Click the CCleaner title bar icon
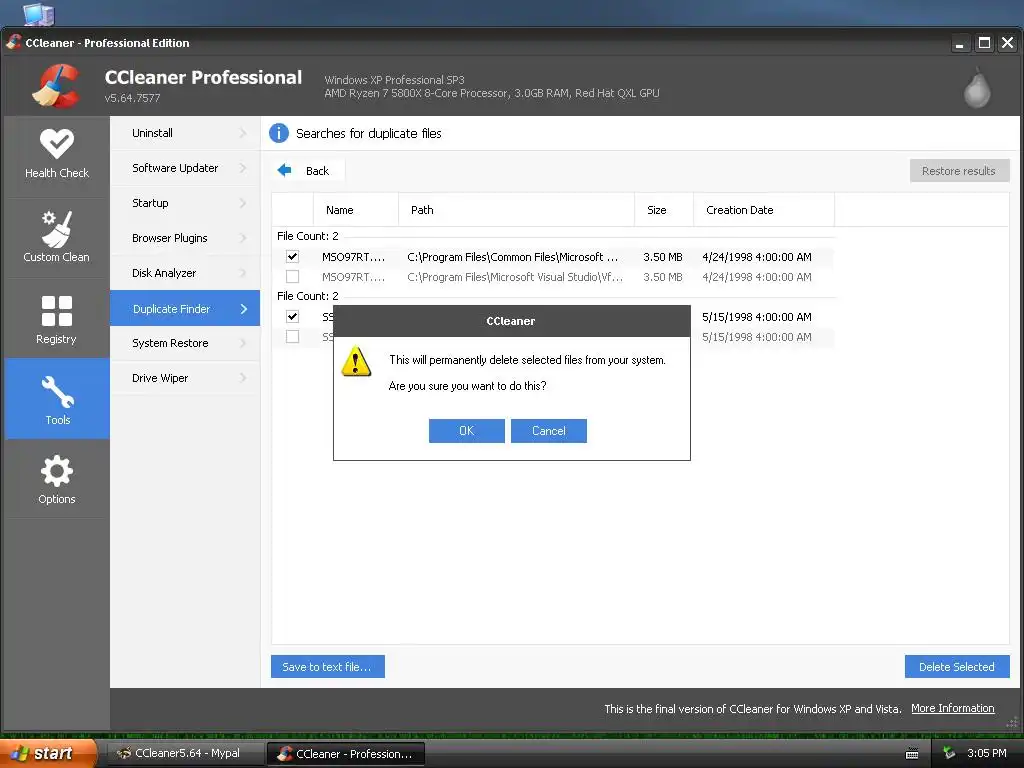 pos(14,42)
